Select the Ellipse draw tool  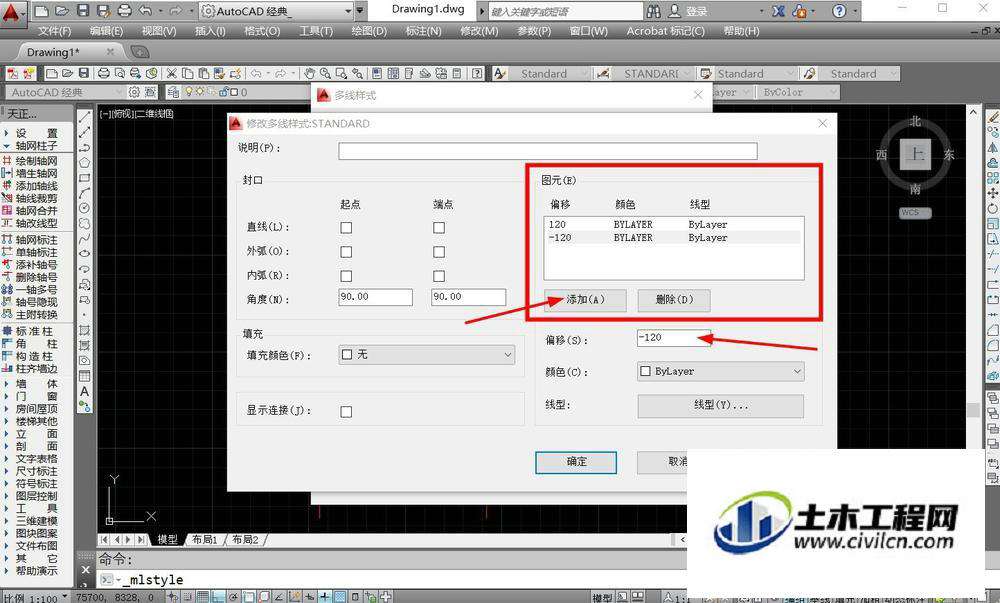click(84, 254)
